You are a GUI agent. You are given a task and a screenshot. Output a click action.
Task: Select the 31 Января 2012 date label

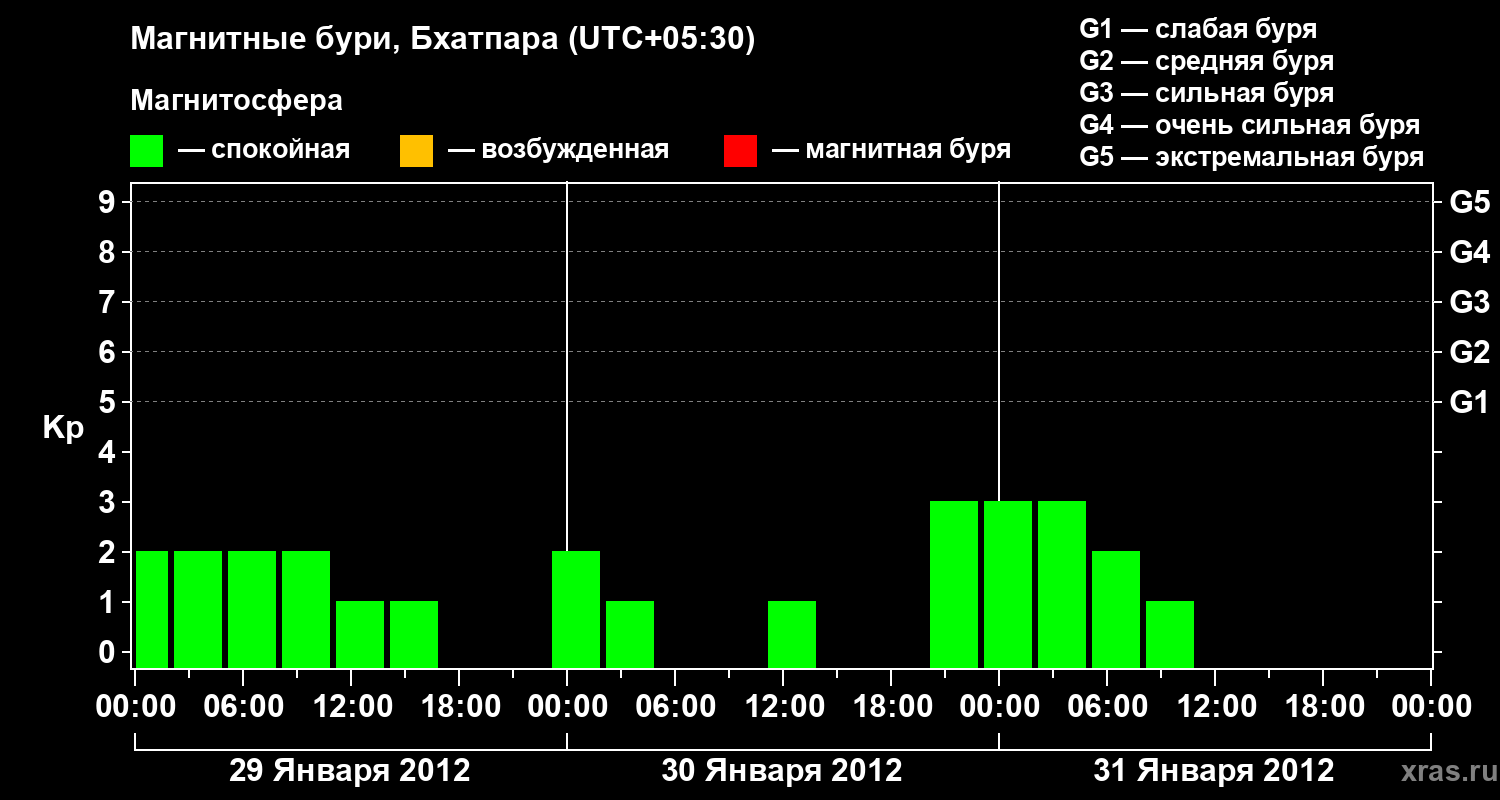1213,771
